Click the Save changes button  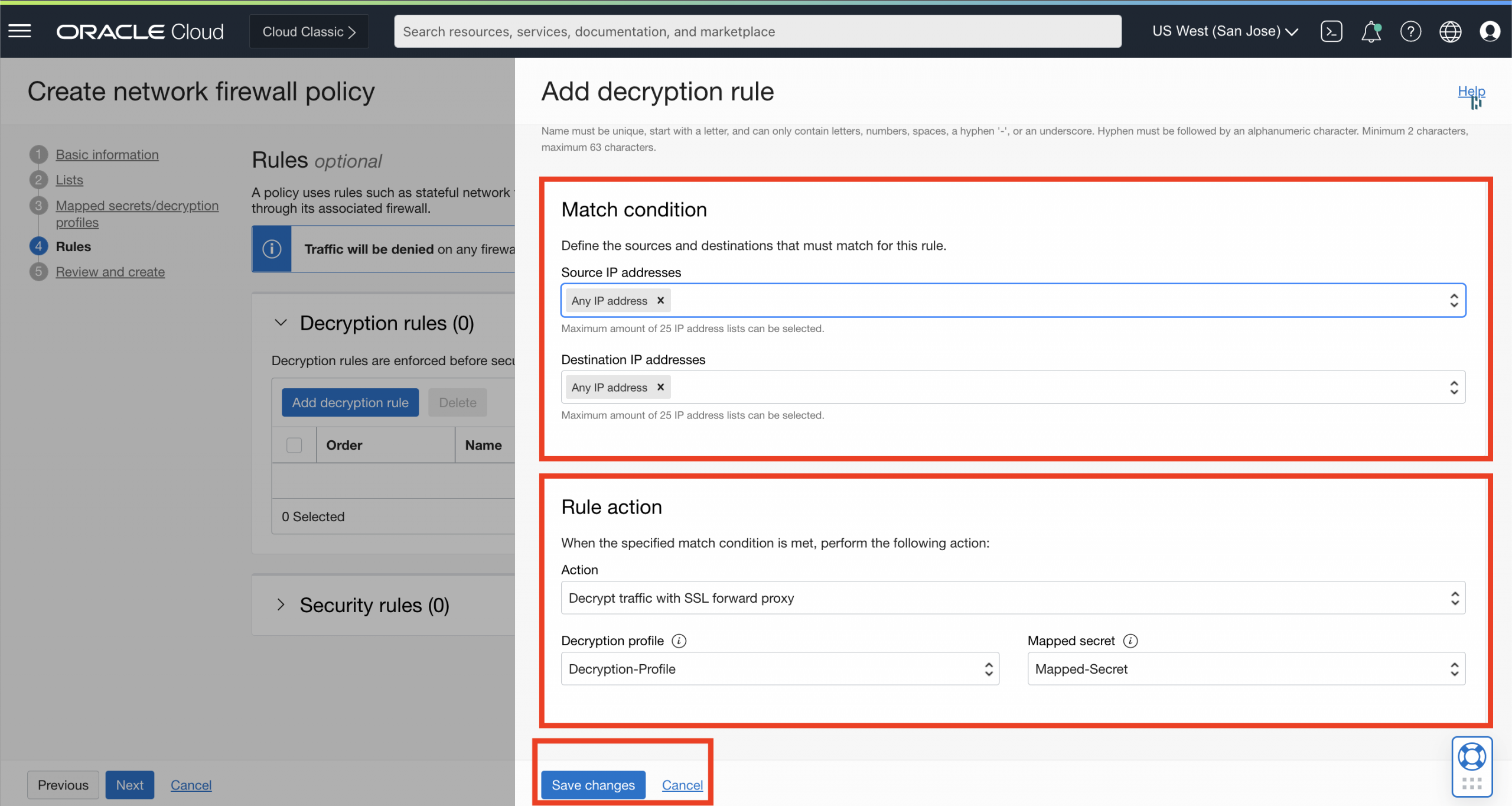click(x=592, y=785)
